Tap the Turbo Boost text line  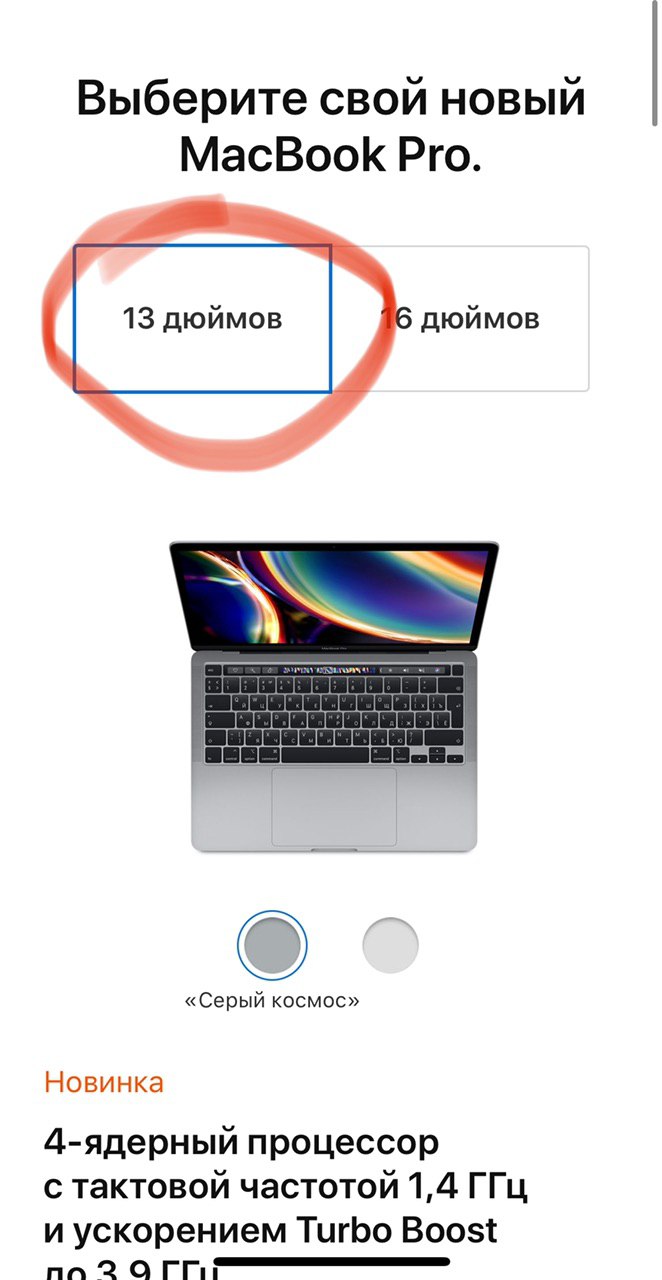(271, 1228)
